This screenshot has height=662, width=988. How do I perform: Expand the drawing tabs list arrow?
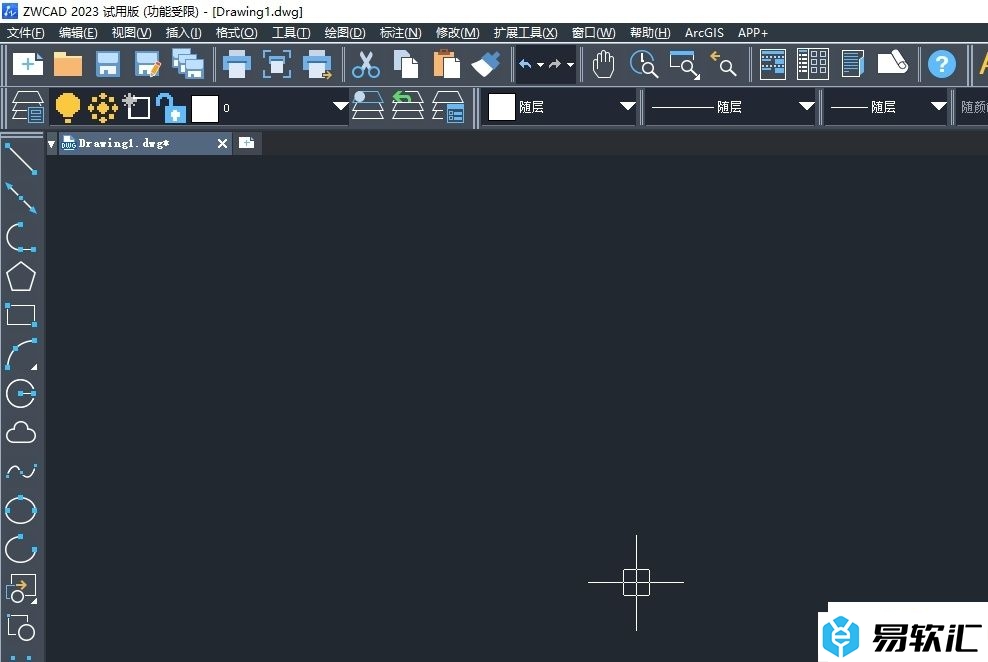pos(52,144)
